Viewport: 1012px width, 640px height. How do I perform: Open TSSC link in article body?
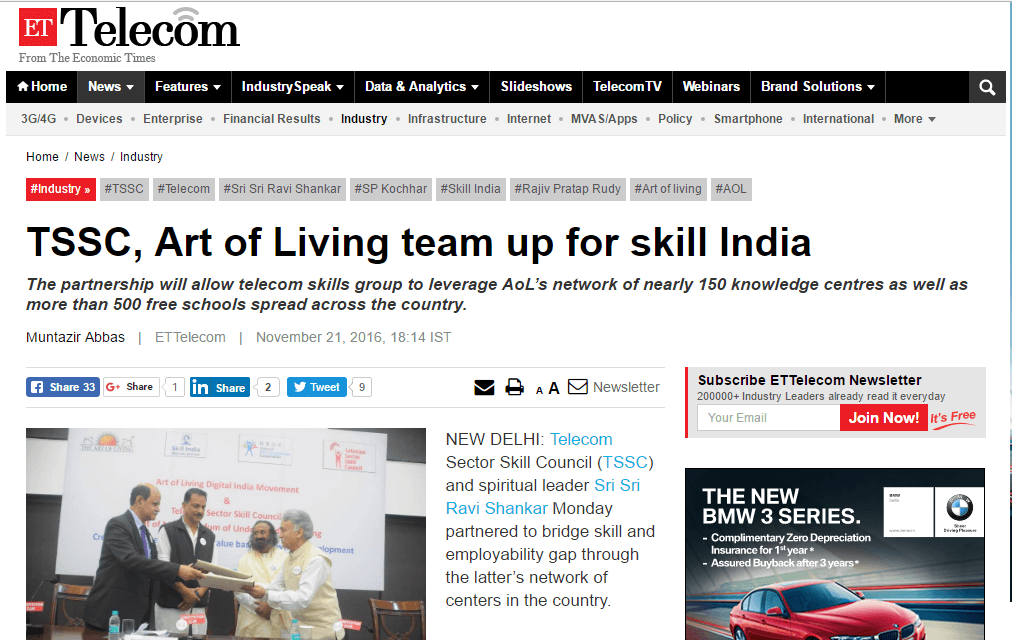point(625,463)
